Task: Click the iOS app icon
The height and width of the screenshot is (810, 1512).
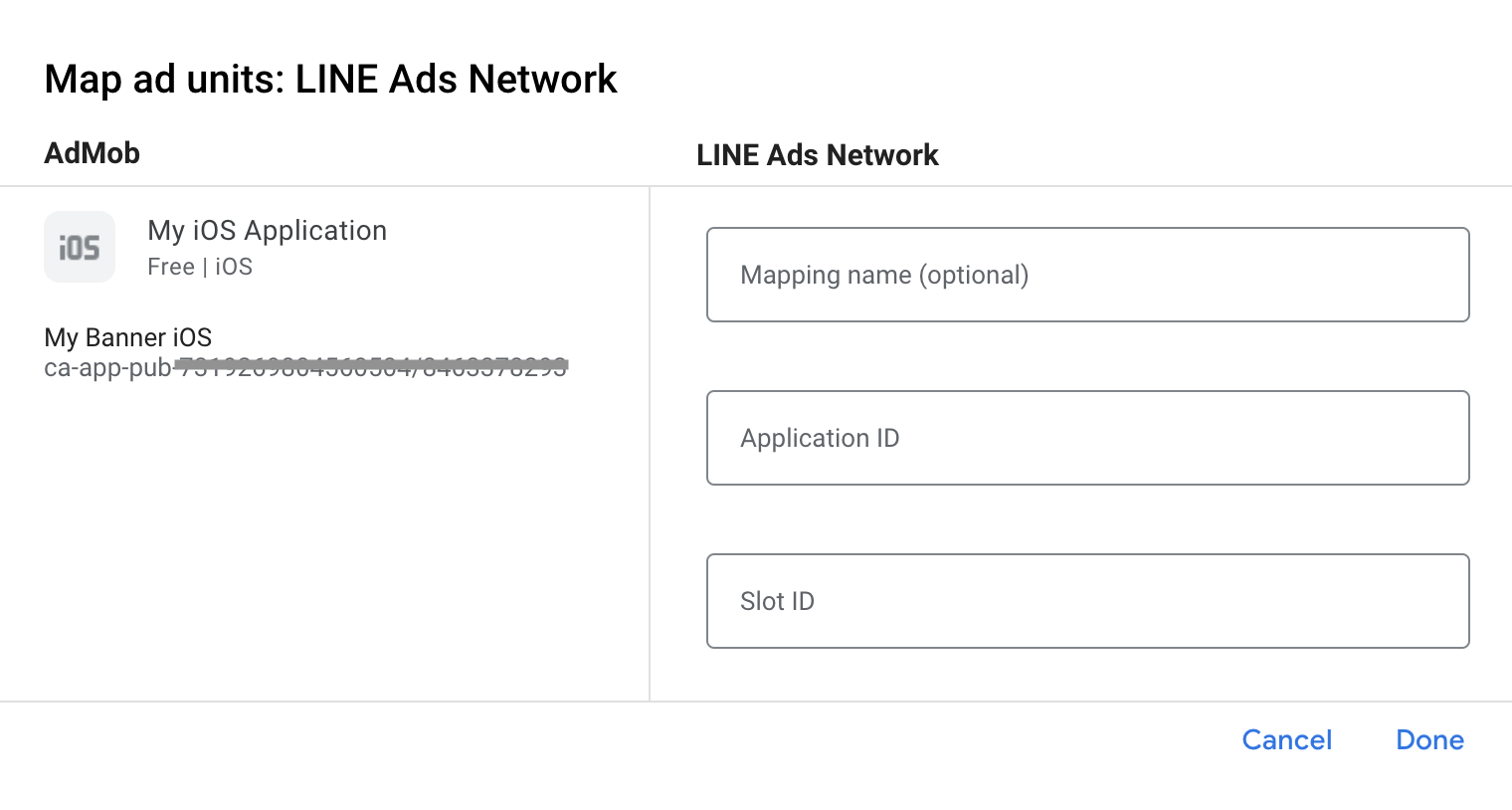Action: [80, 247]
